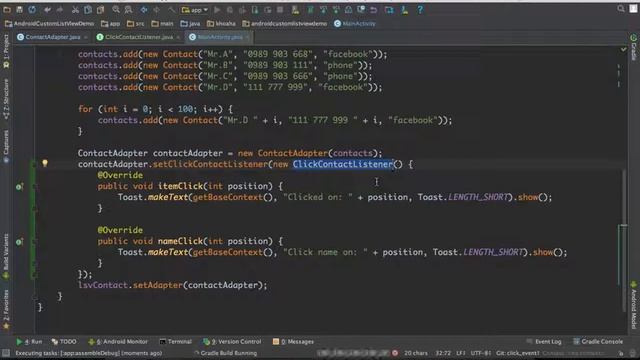Click the Help question mark icon
This screenshot has height=360, width=640.
(420, 9)
